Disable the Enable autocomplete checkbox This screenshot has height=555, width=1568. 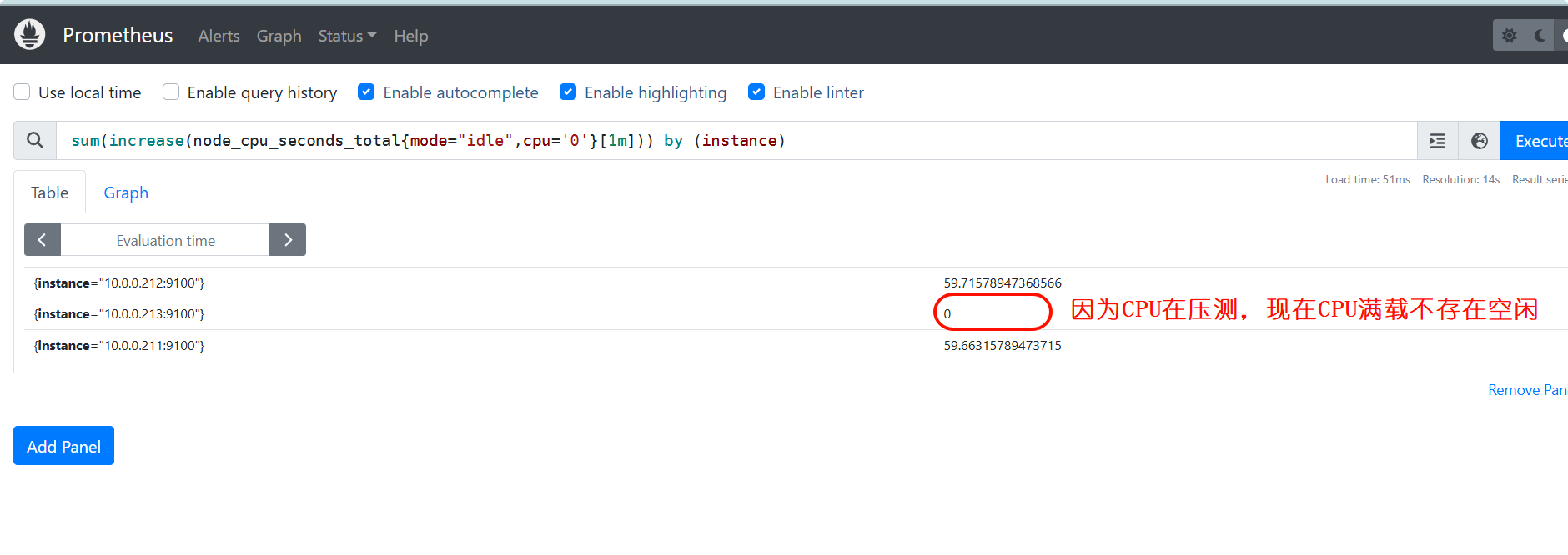tap(366, 92)
